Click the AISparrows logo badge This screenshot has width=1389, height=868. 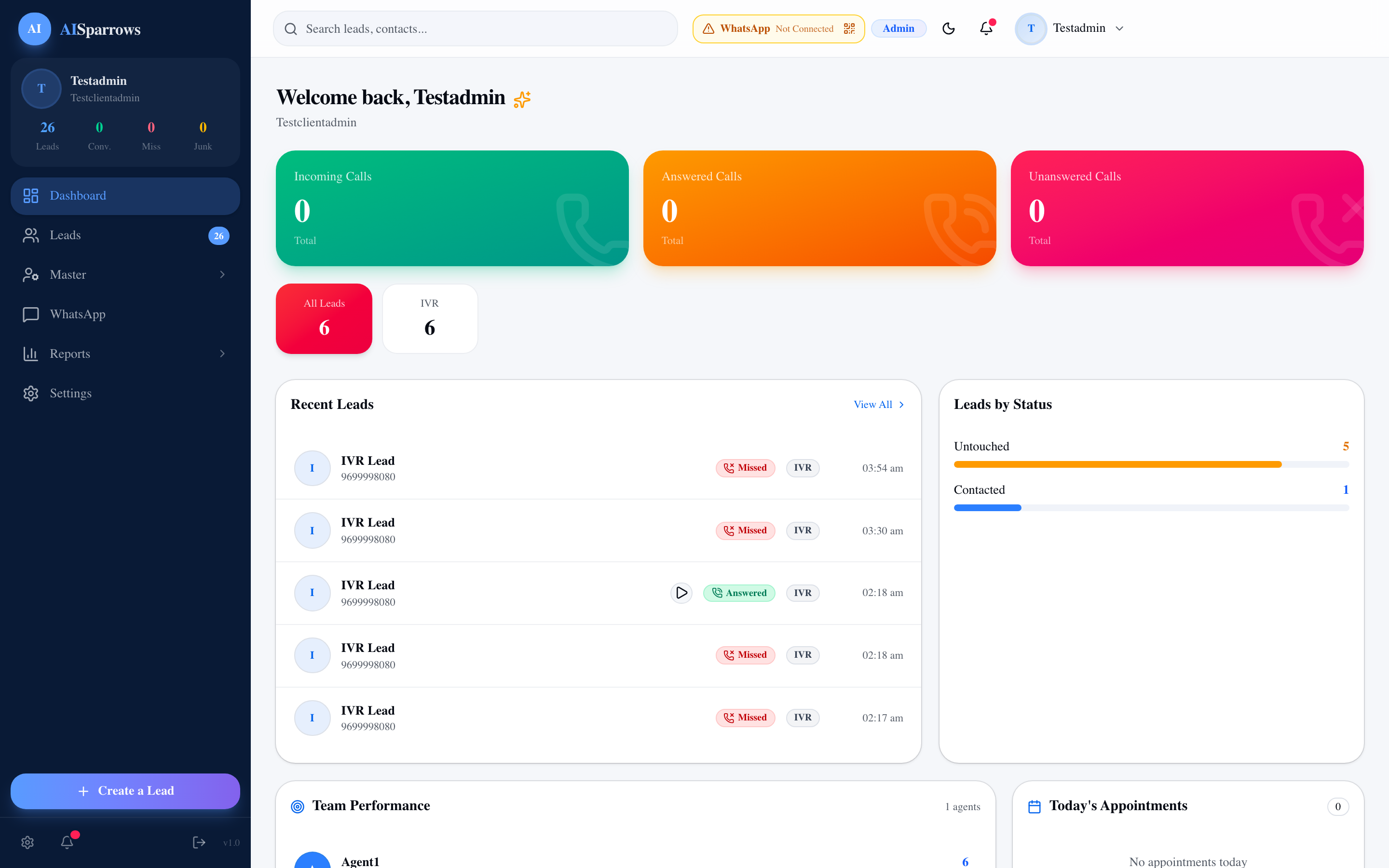click(34, 29)
